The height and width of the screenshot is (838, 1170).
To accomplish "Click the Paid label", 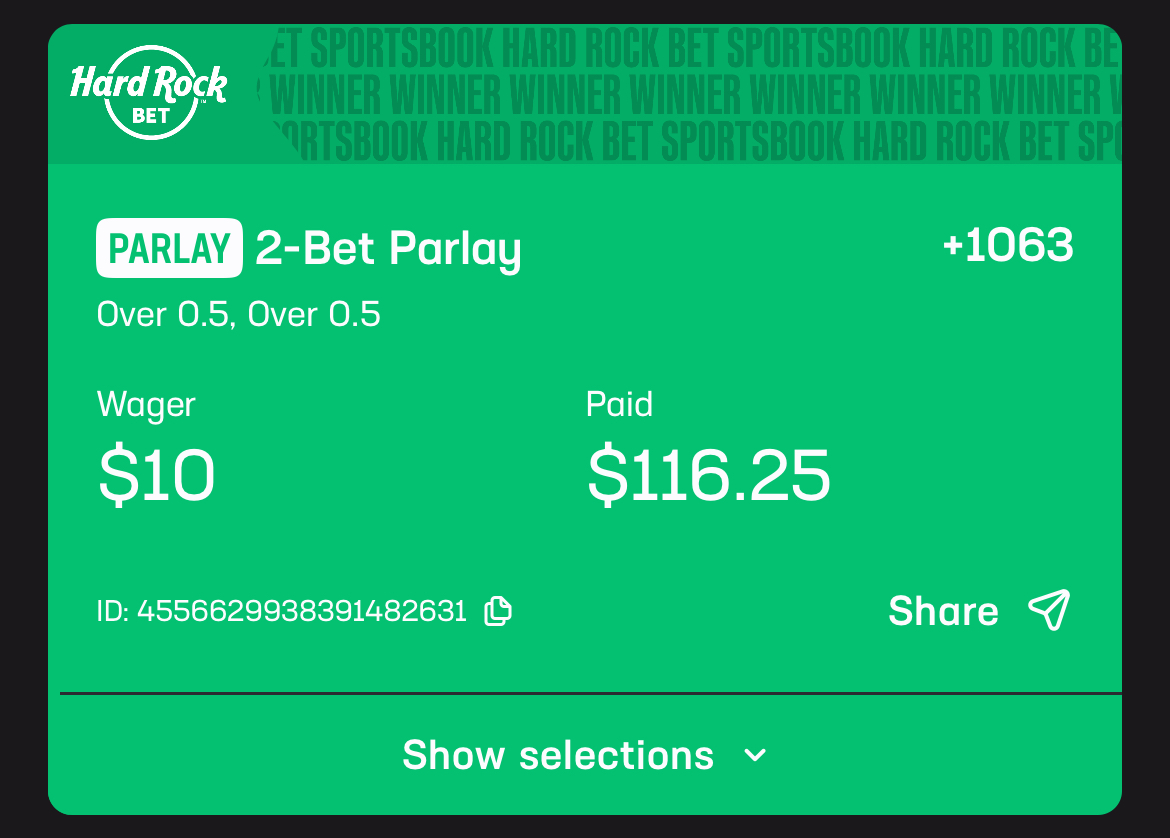I will [x=619, y=404].
